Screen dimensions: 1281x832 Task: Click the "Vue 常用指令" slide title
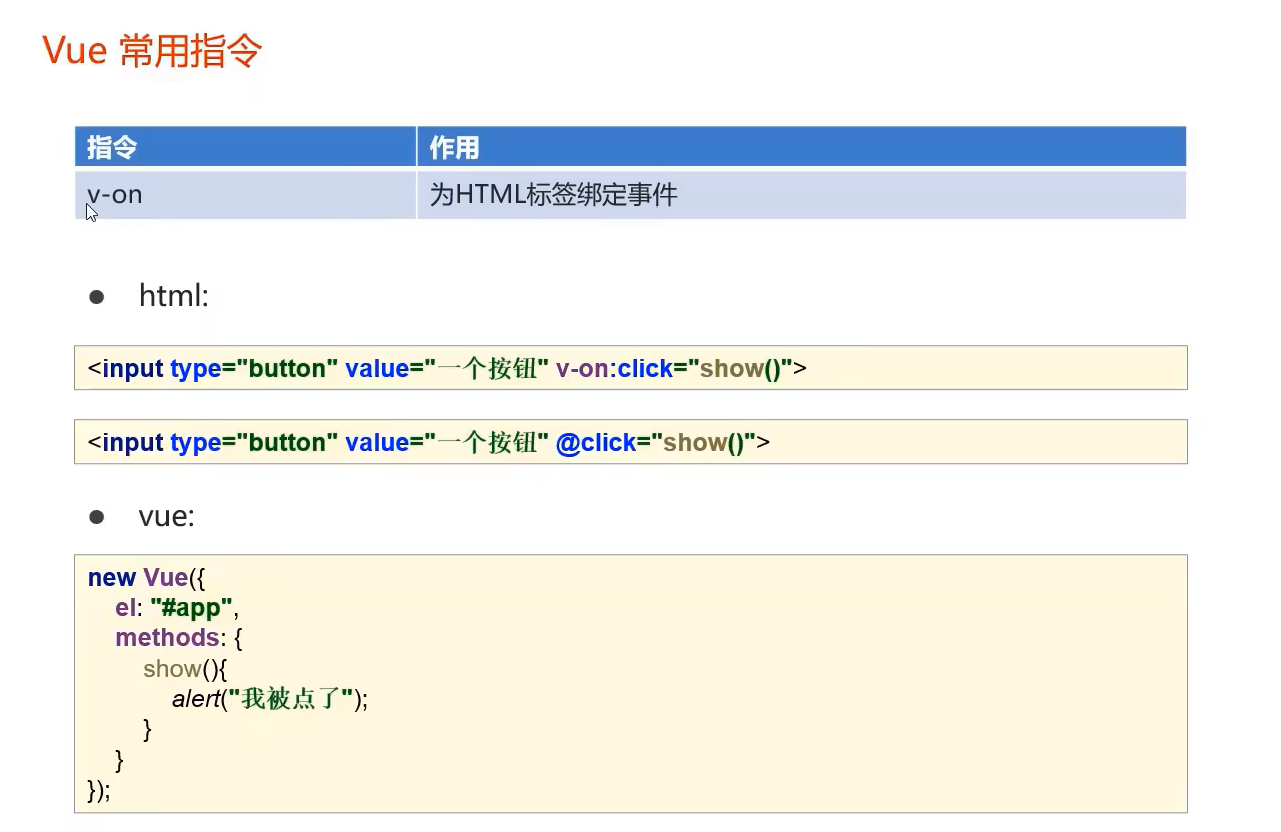click(x=152, y=51)
